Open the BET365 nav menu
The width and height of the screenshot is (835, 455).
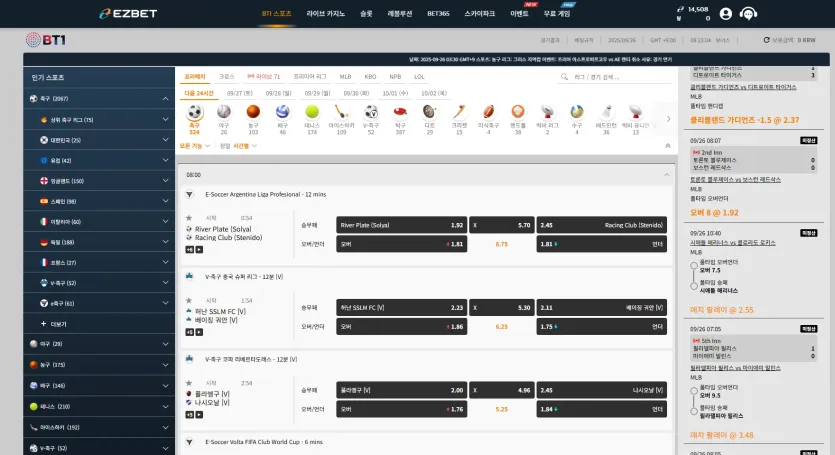tap(438, 14)
